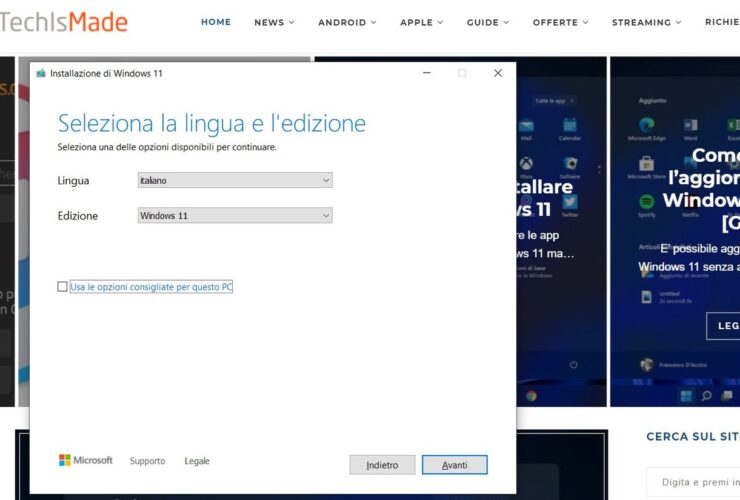Click the Indietro button
The image size is (740, 500).
(382, 465)
